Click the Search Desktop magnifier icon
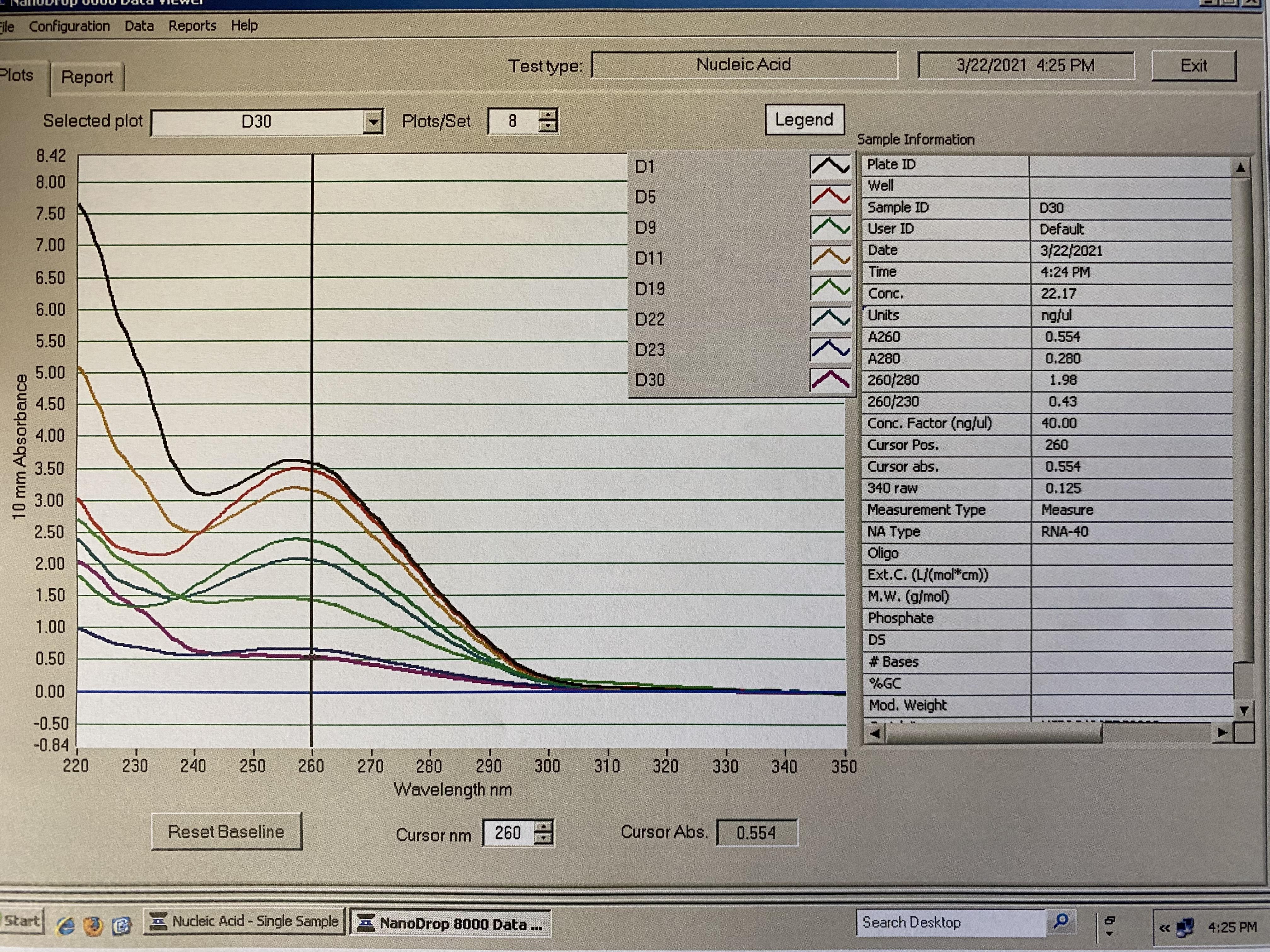The image size is (1270, 952). (x=1061, y=921)
